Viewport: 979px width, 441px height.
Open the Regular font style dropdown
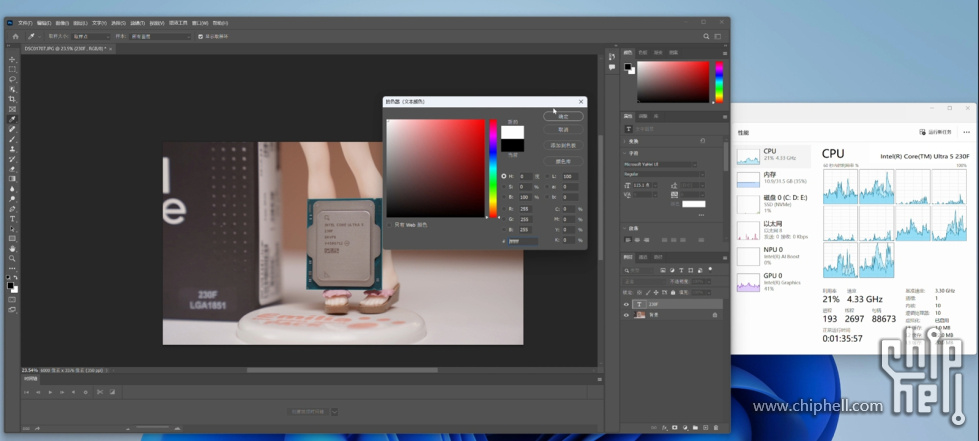click(x=664, y=174)
